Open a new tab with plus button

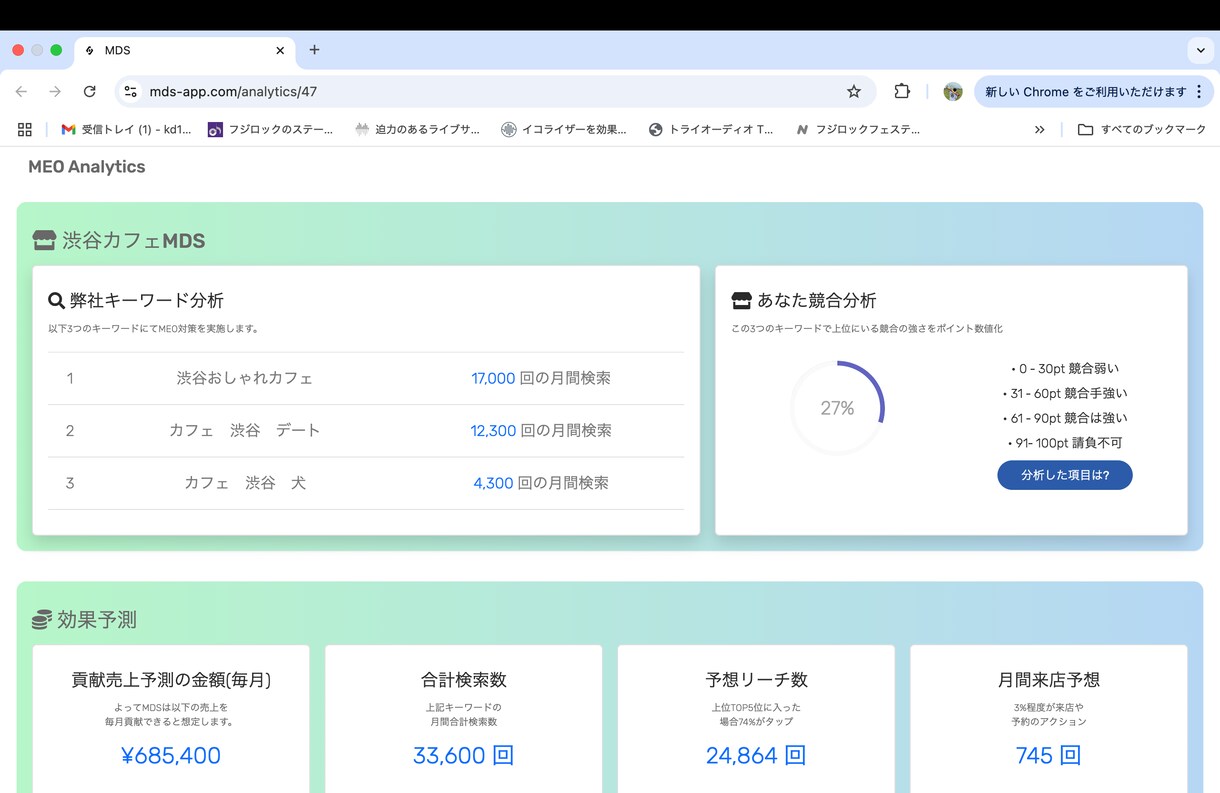[314, 50]
